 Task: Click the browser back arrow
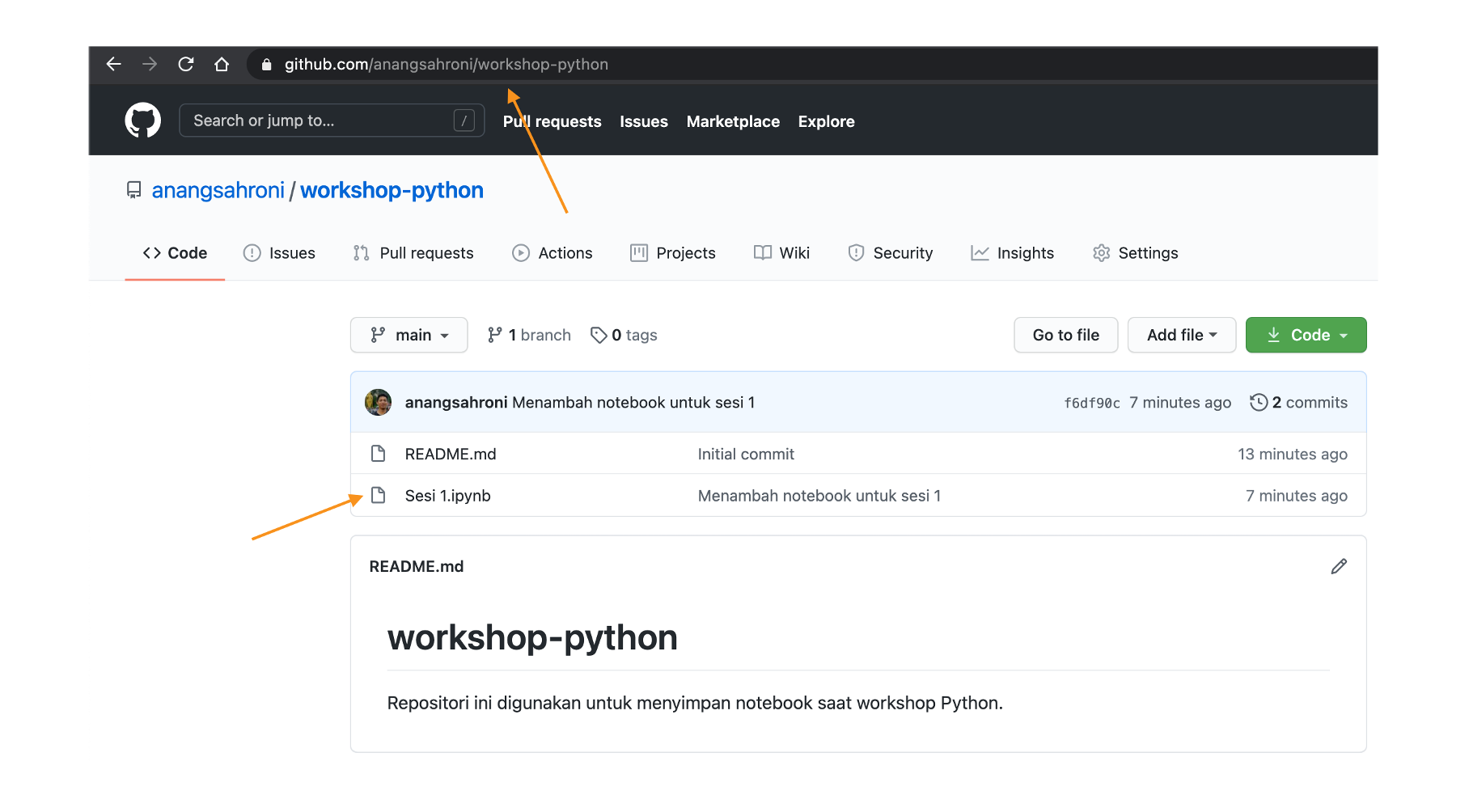click(113, 64)
